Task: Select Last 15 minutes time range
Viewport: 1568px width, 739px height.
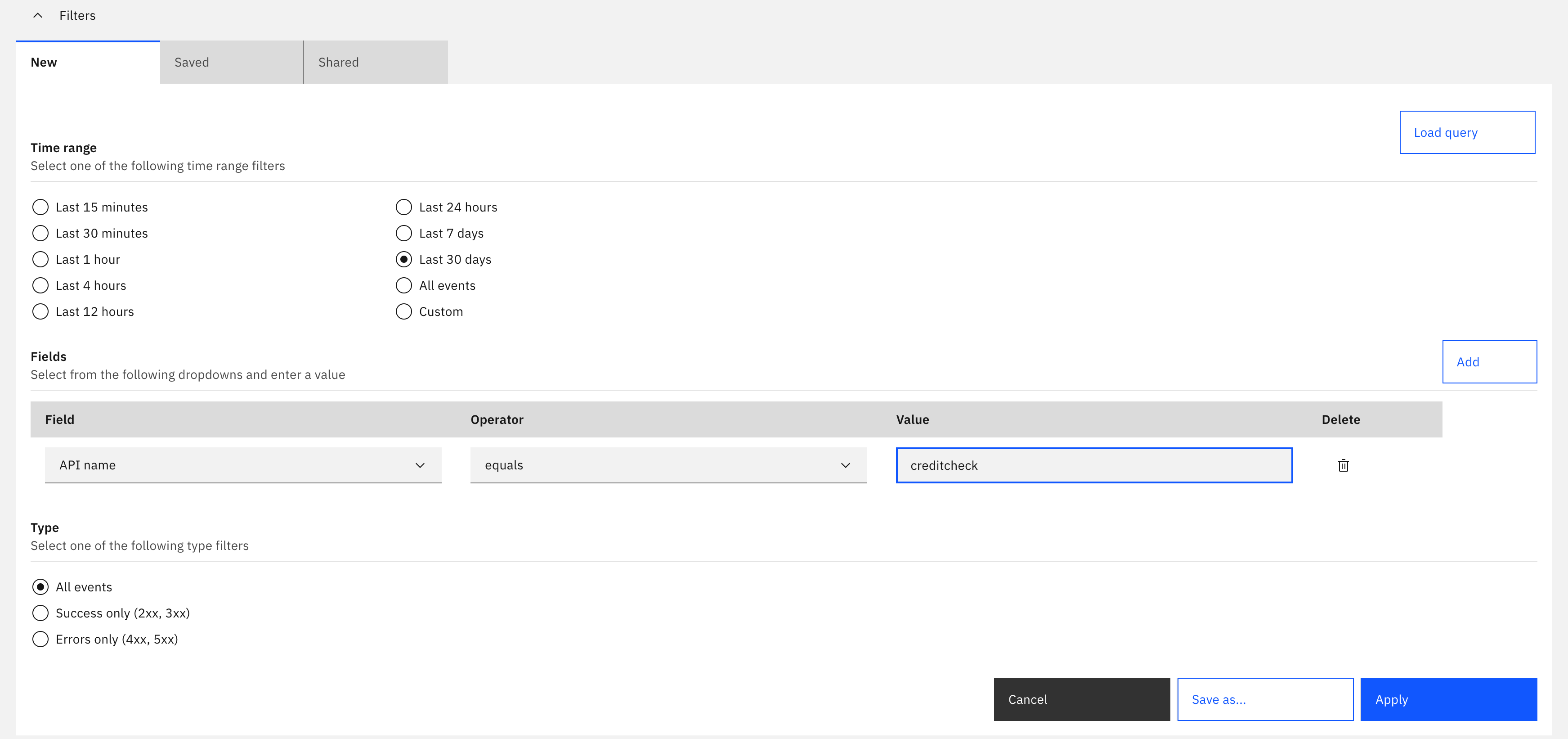Action: pos(40,207)
